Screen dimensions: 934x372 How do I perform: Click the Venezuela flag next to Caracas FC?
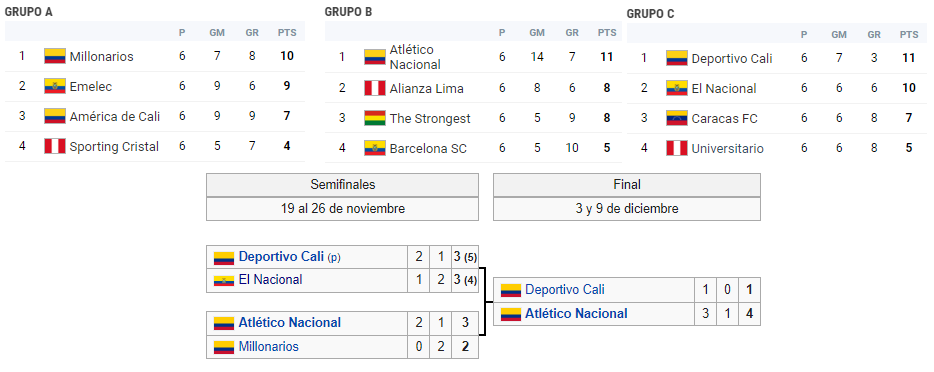click(677, 118)
